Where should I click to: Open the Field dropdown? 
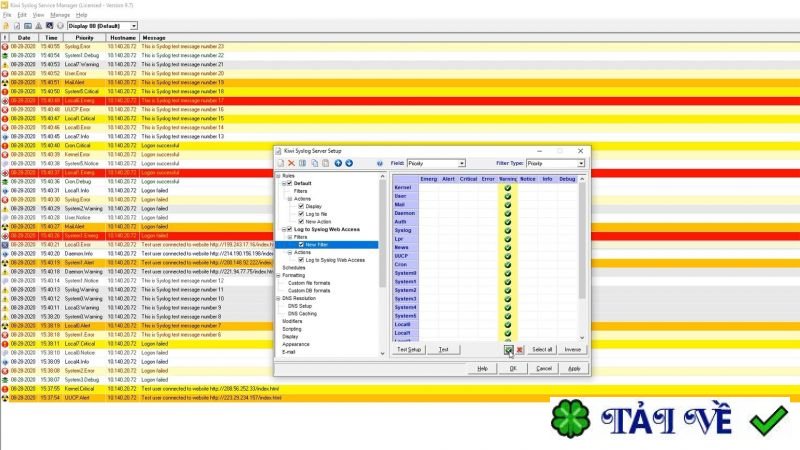pyautogui.click(x=461, y=163)
